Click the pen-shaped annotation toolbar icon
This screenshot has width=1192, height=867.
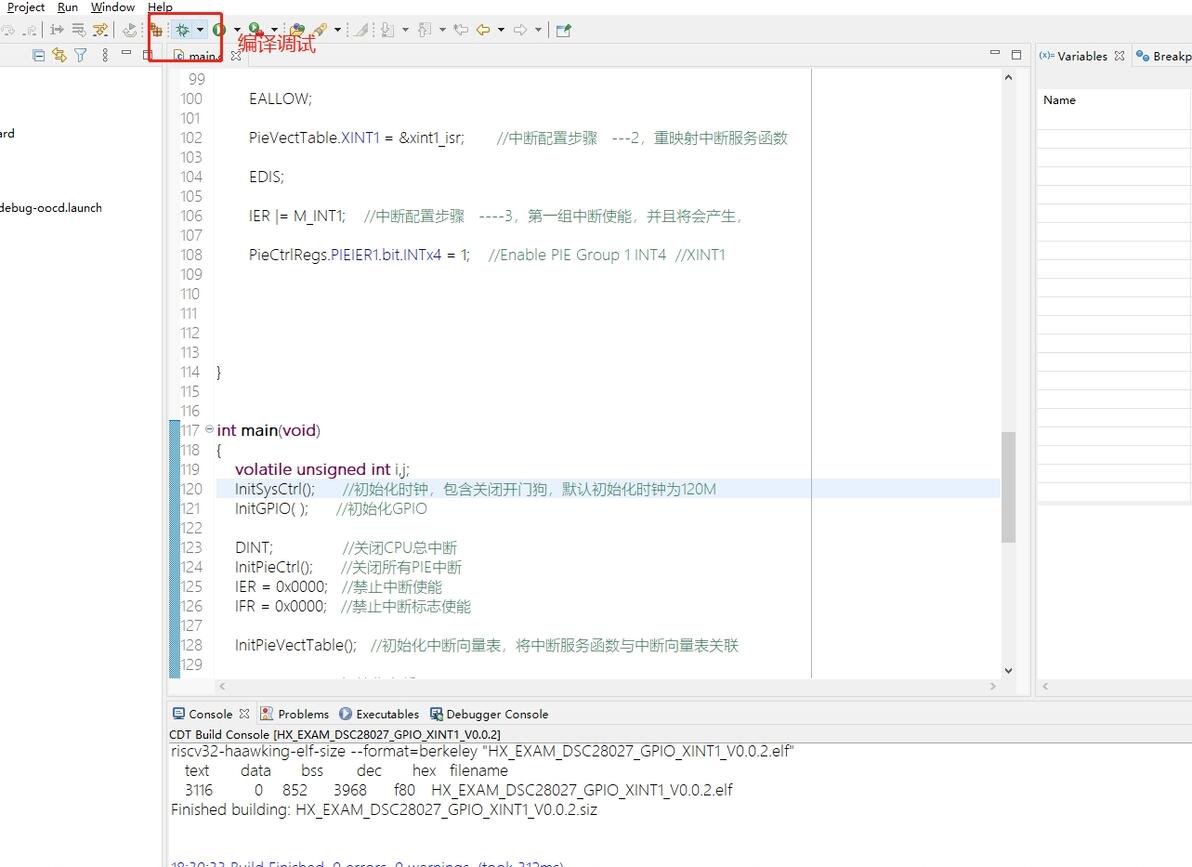320,30
